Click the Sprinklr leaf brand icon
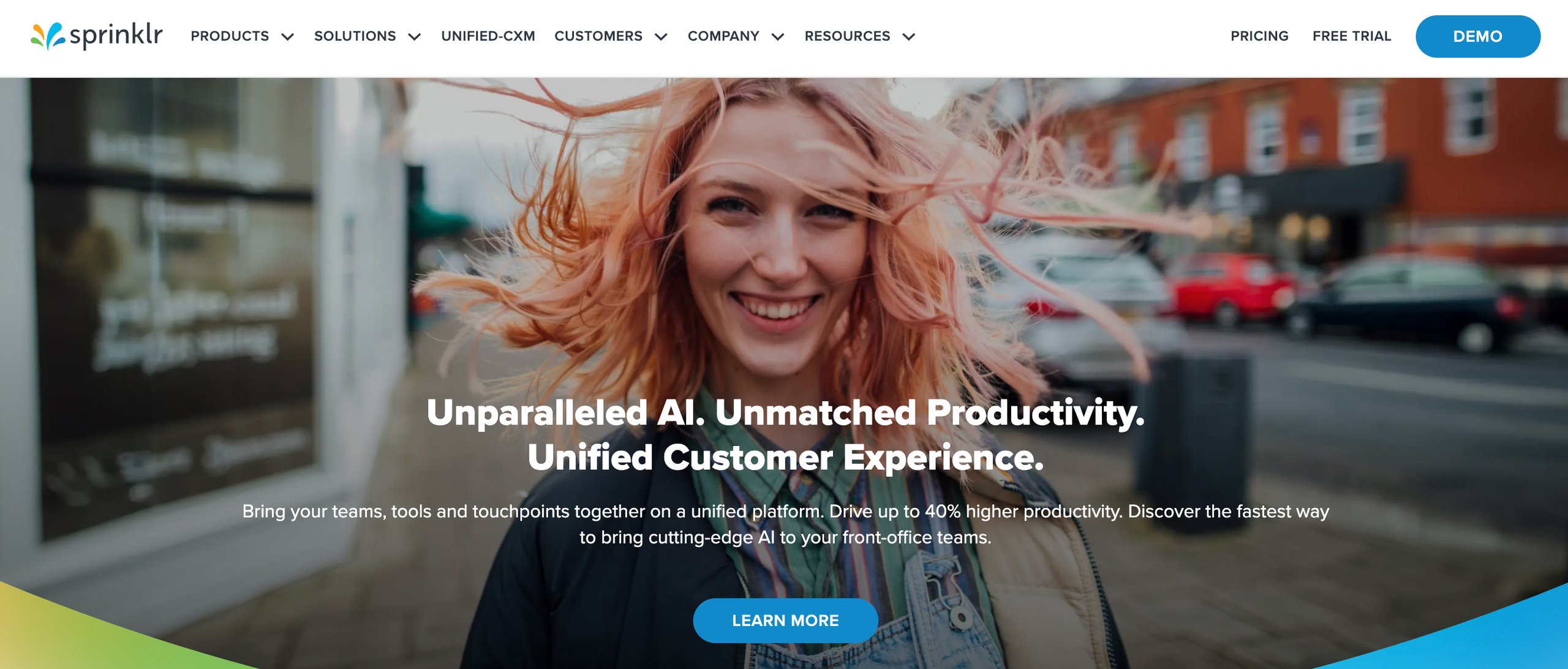 tap(46, 35)
